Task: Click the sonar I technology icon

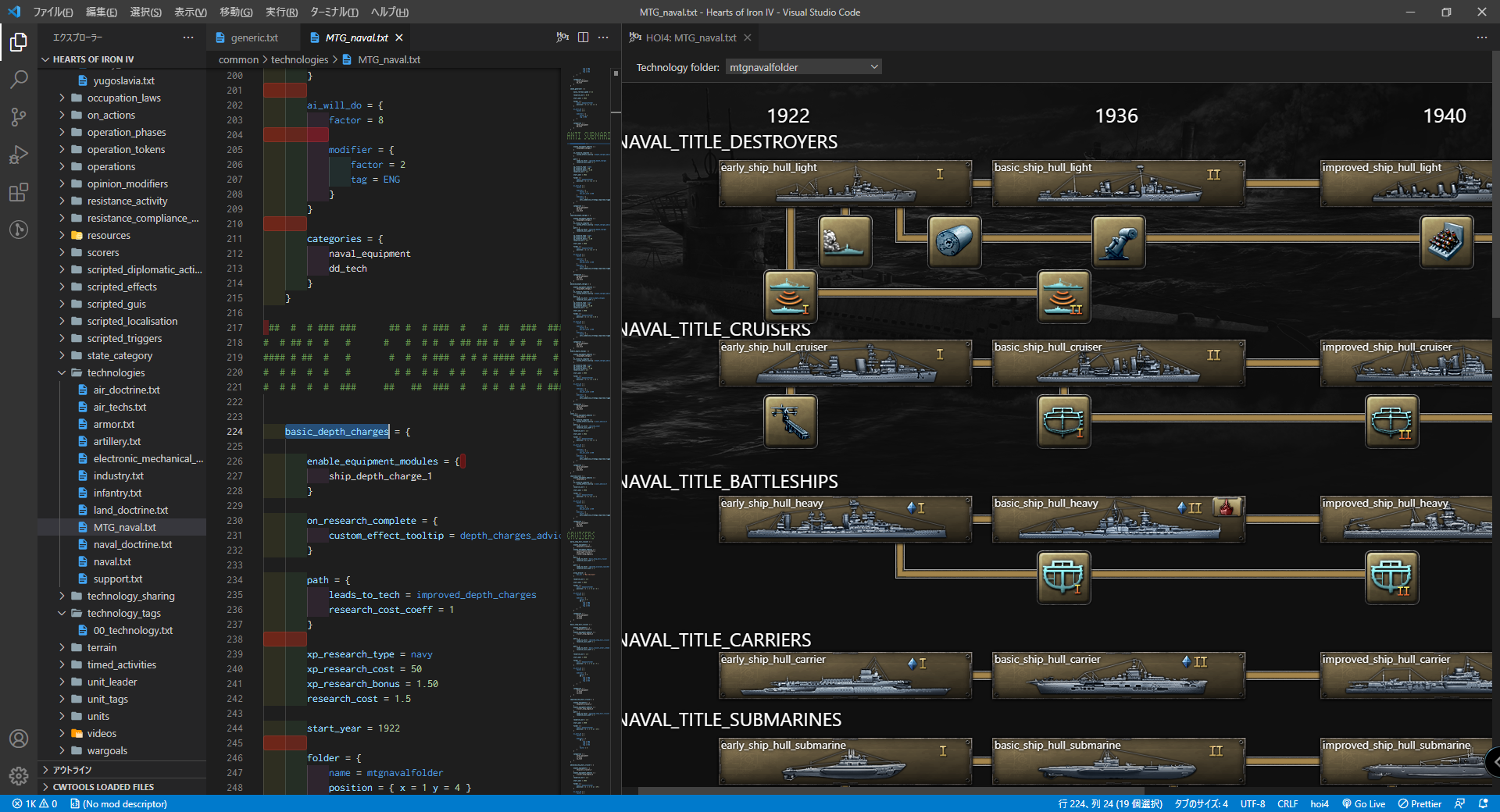Action: point(790,296)
